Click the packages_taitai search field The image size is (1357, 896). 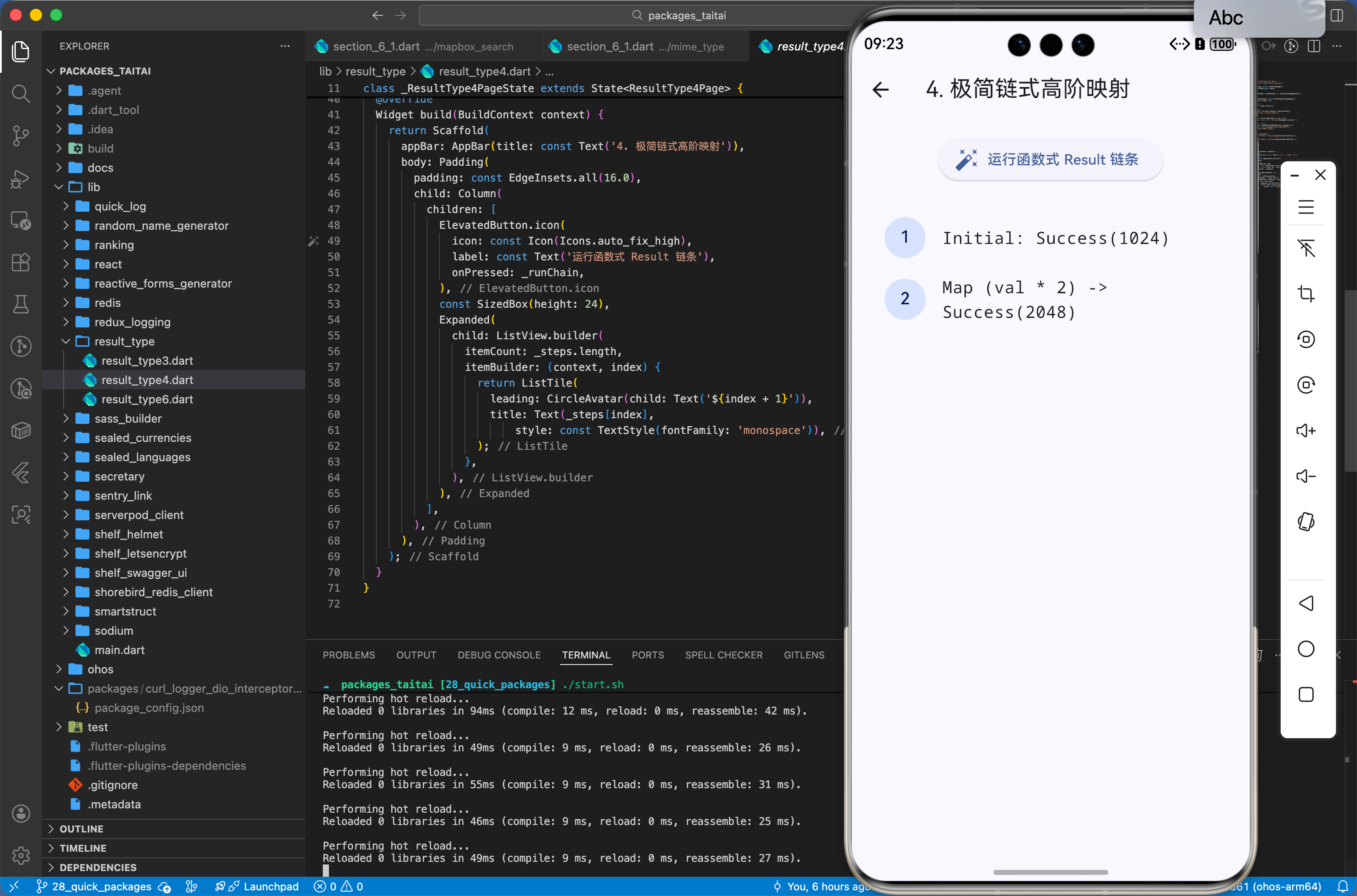[x=686, y=15]
